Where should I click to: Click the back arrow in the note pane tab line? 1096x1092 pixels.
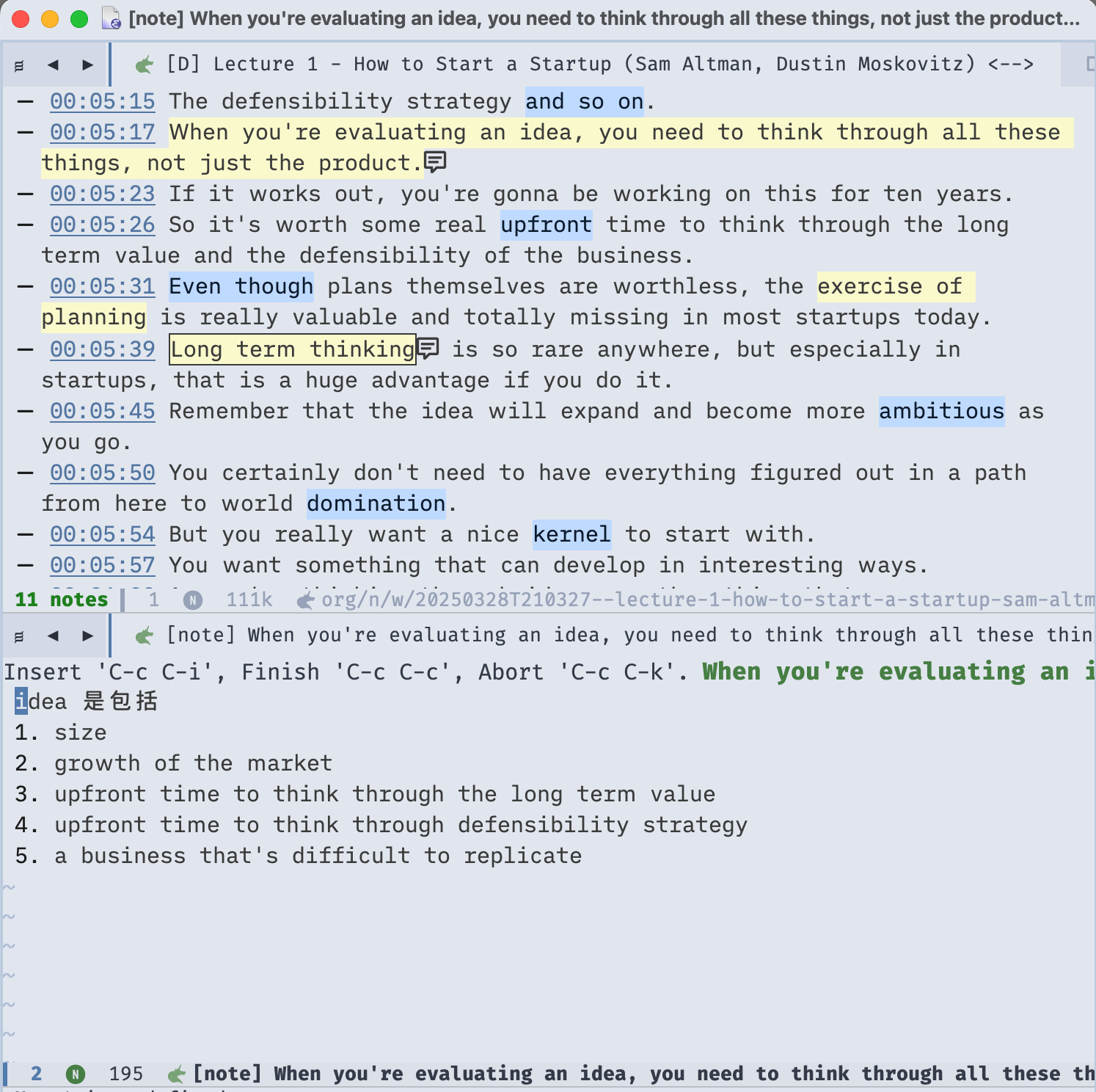pyautogui.click(x=53, y=636)
